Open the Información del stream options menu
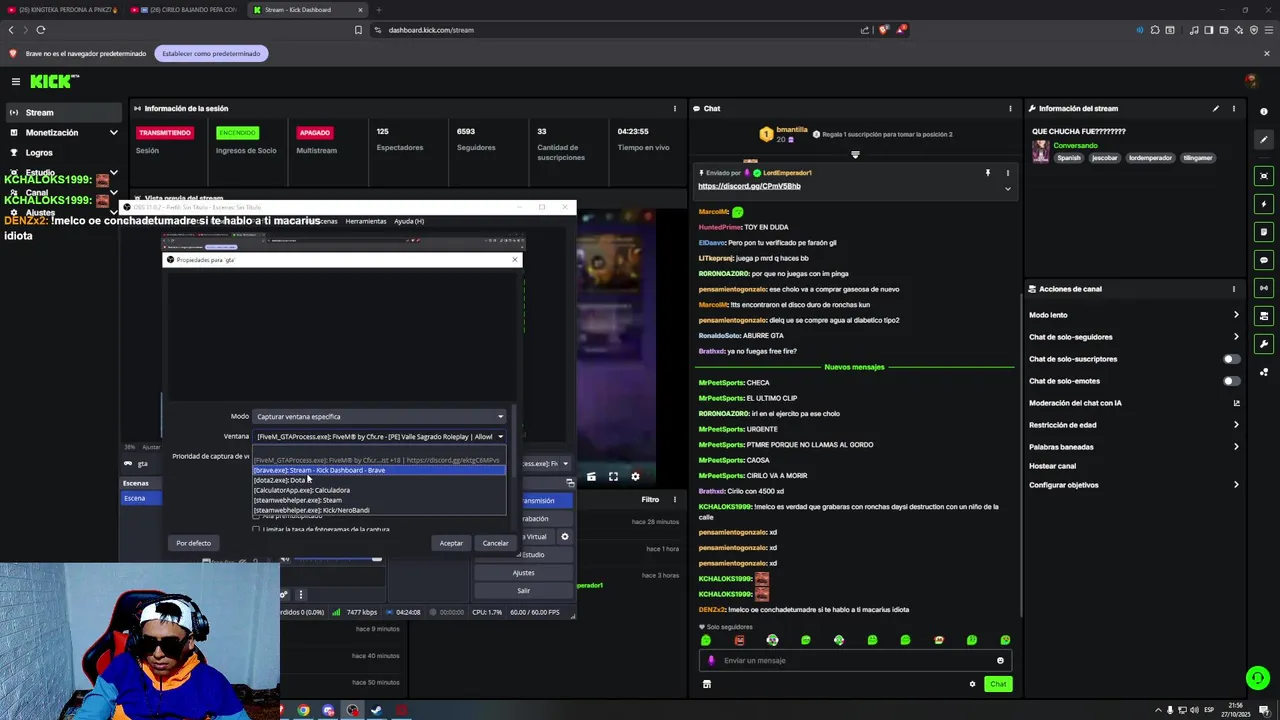 1233,108
